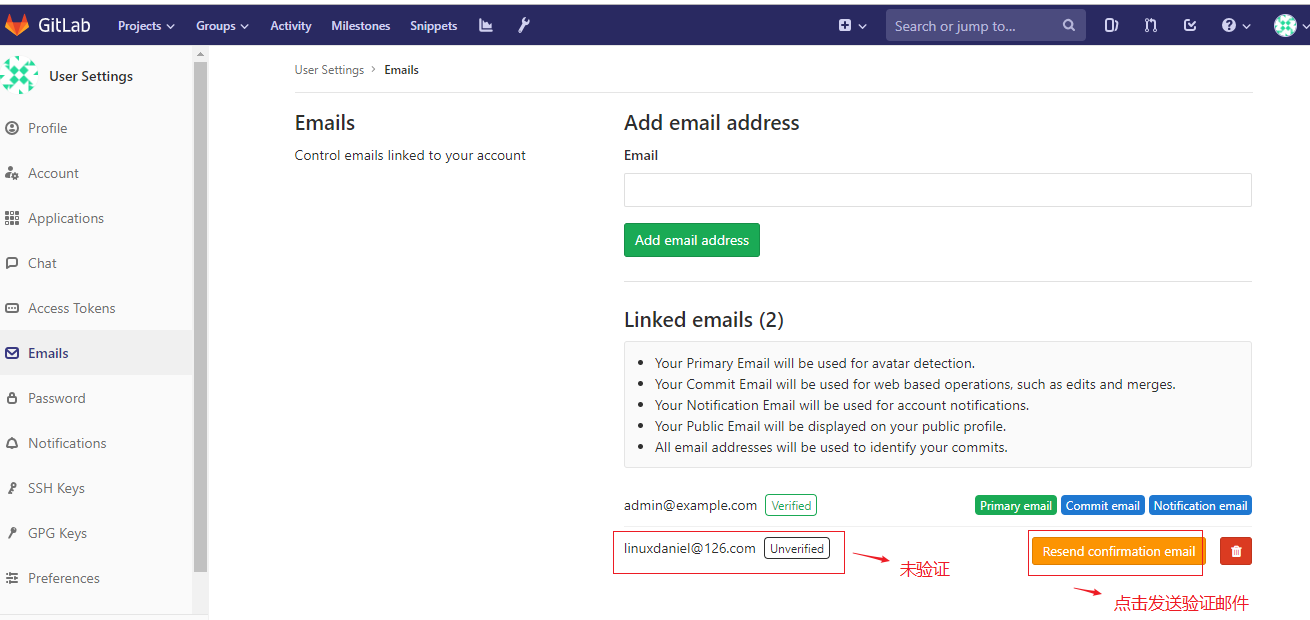Screen dimensions: 1310x620
Task: Click the Password lock icon
Action: [12, 398]
